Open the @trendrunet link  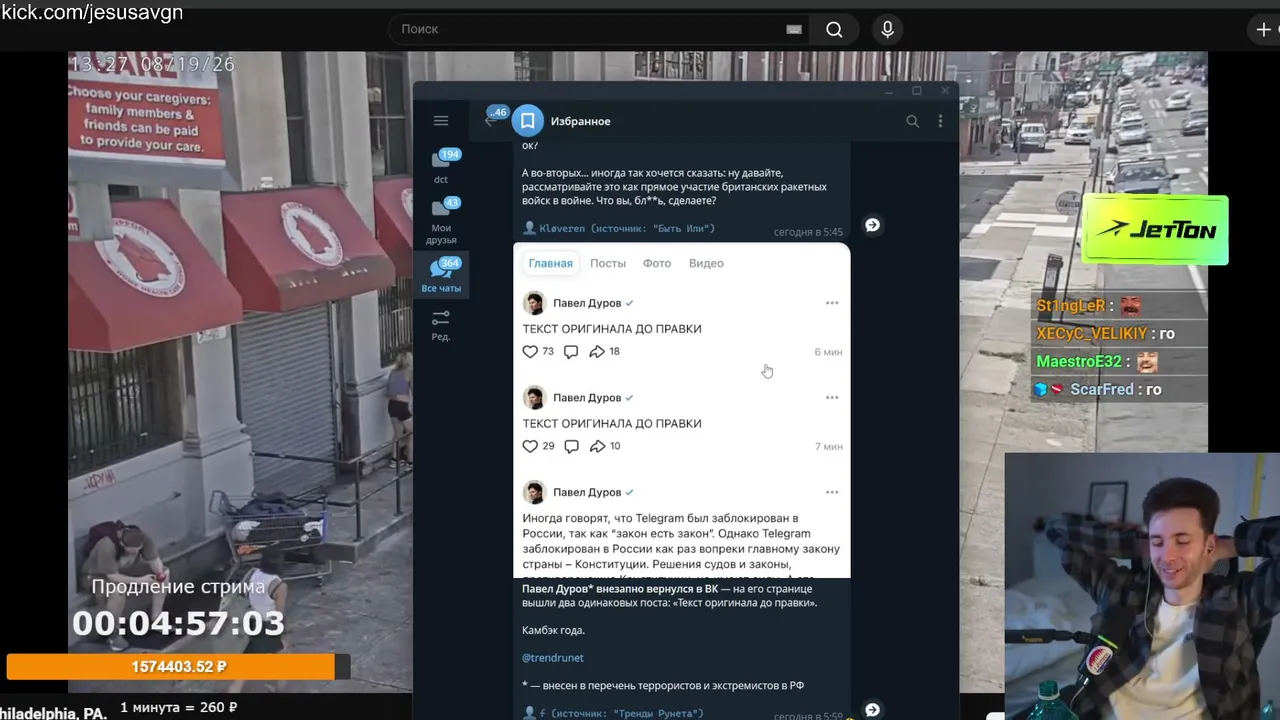553,658
